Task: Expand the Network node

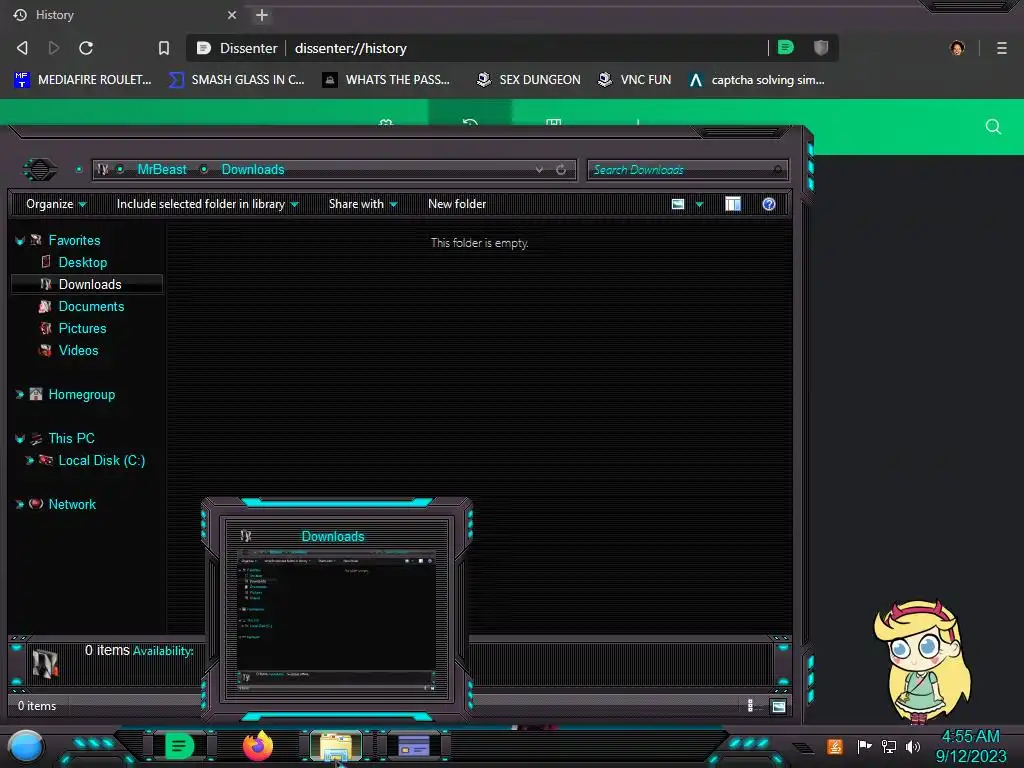Action: (20, 505)
